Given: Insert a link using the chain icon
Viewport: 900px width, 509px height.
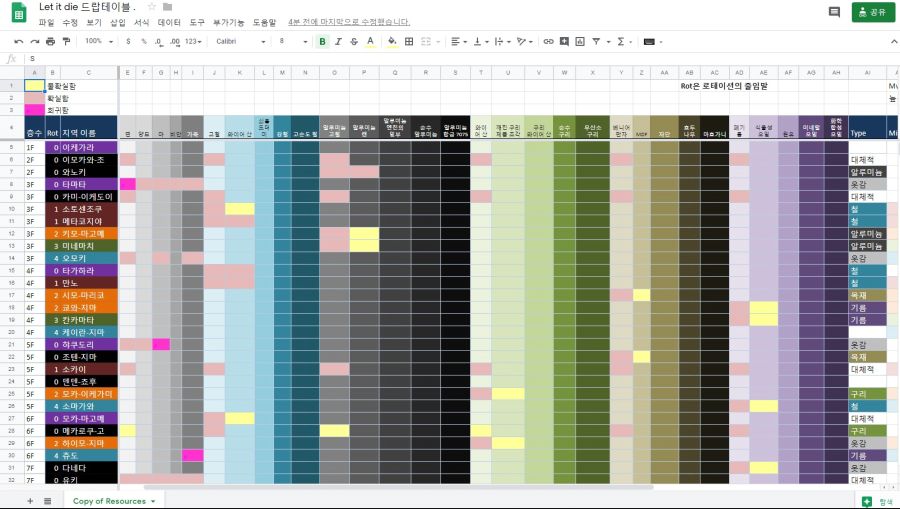Looking at the screenshot, I should click(548, 41).
